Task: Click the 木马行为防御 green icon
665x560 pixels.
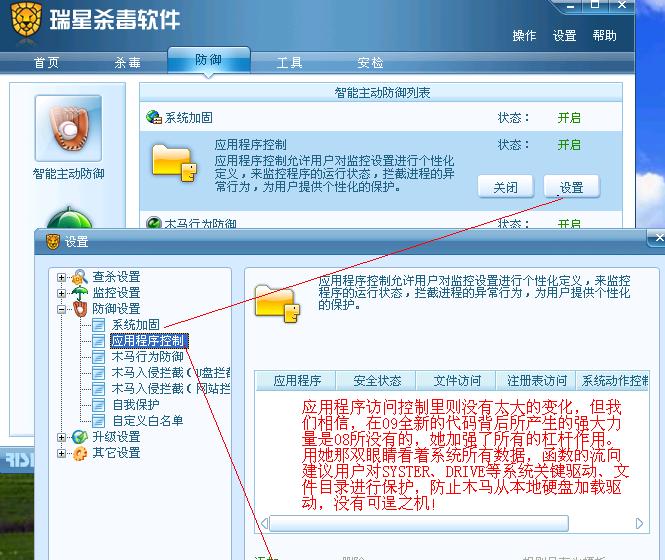Action: 154,223
